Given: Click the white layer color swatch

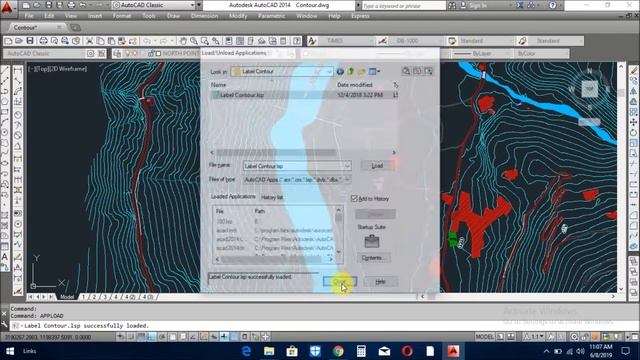Looking at the screenshot, I should point(158,53).
